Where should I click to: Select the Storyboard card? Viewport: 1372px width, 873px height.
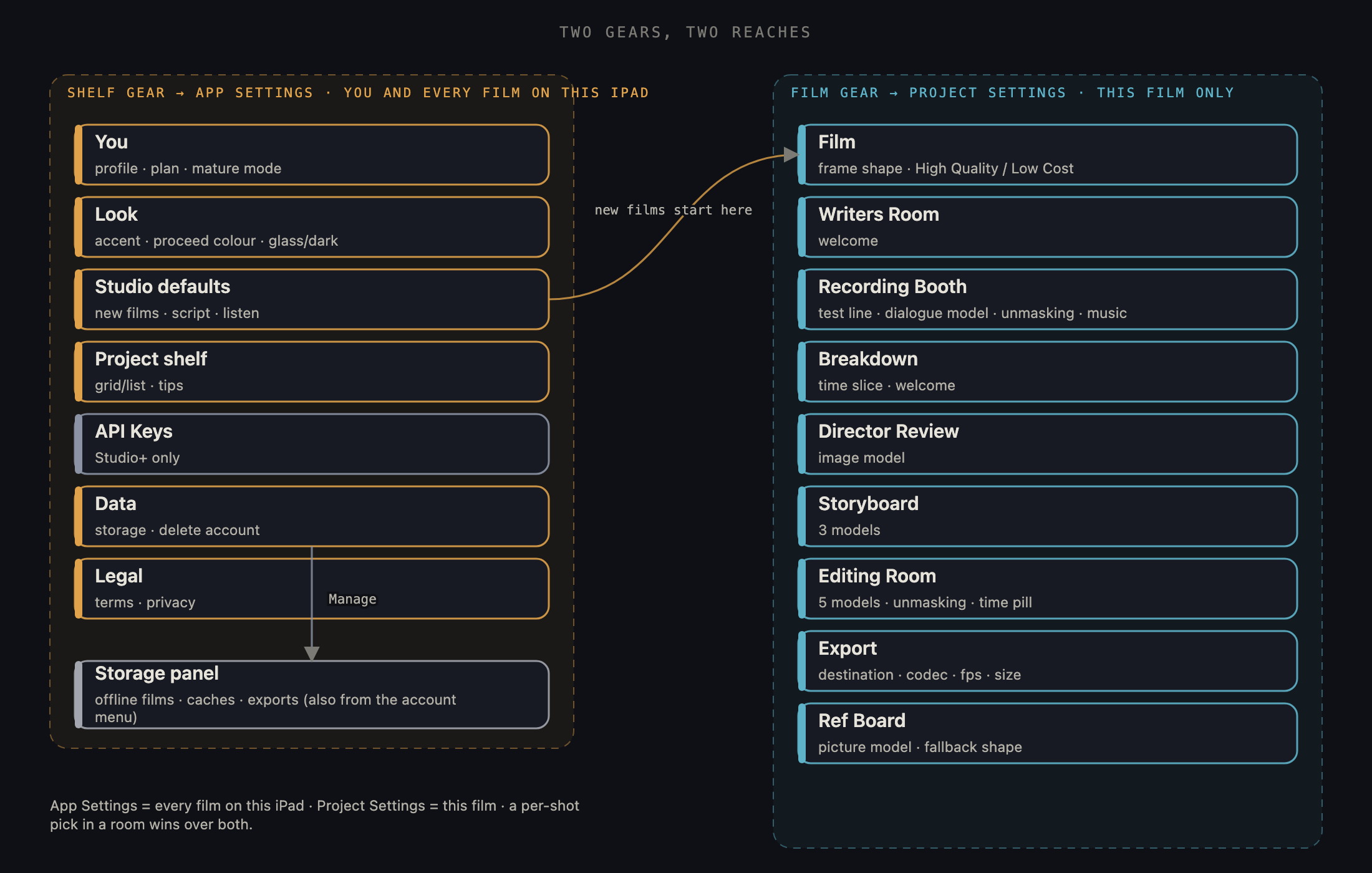[x=1048, y=516]
